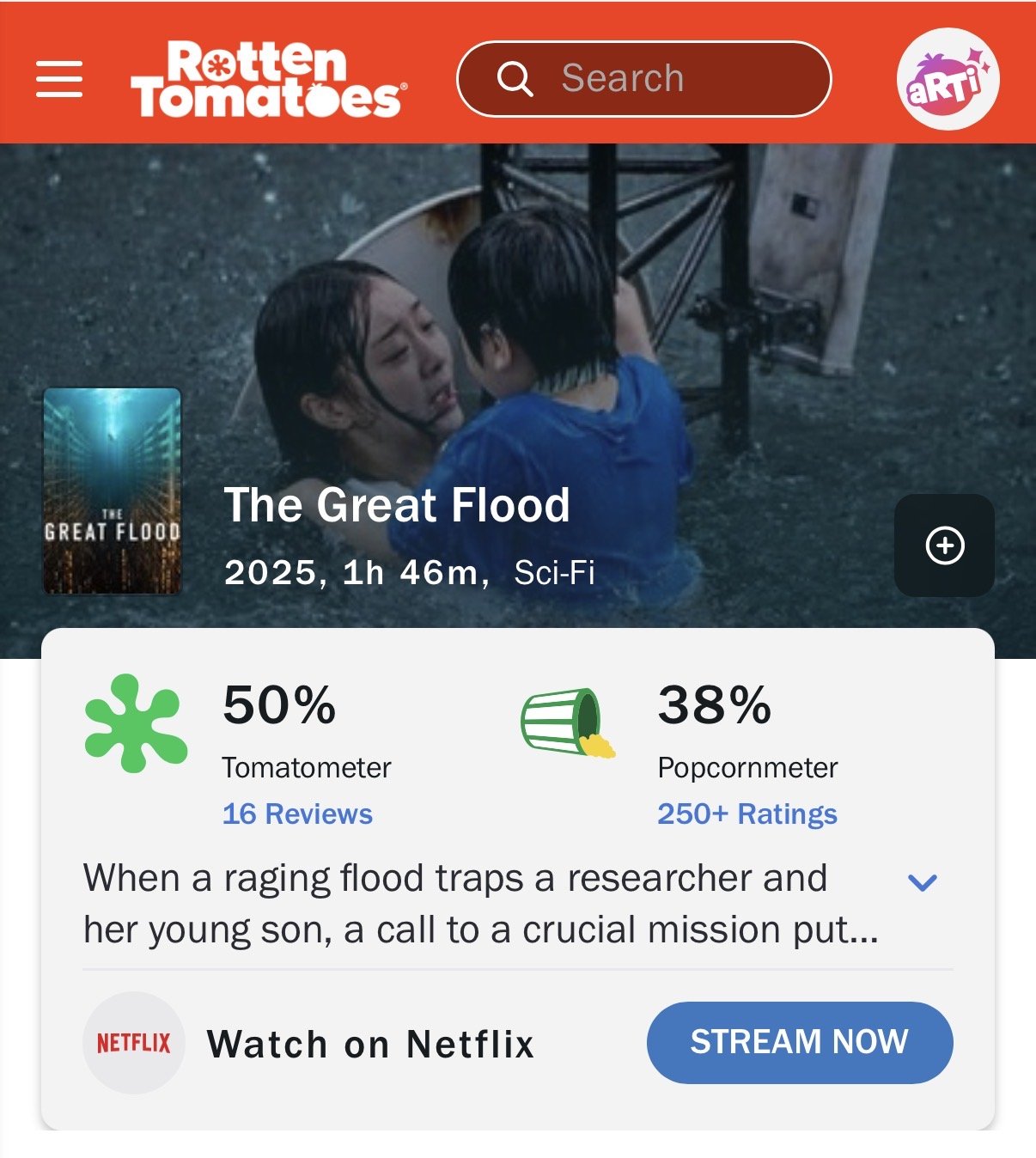The height and width of the screenshot is (1158, 1036).
Task: Open the aRTi assistant avatar
Action: pyautogui.click(x=948, y=79)
